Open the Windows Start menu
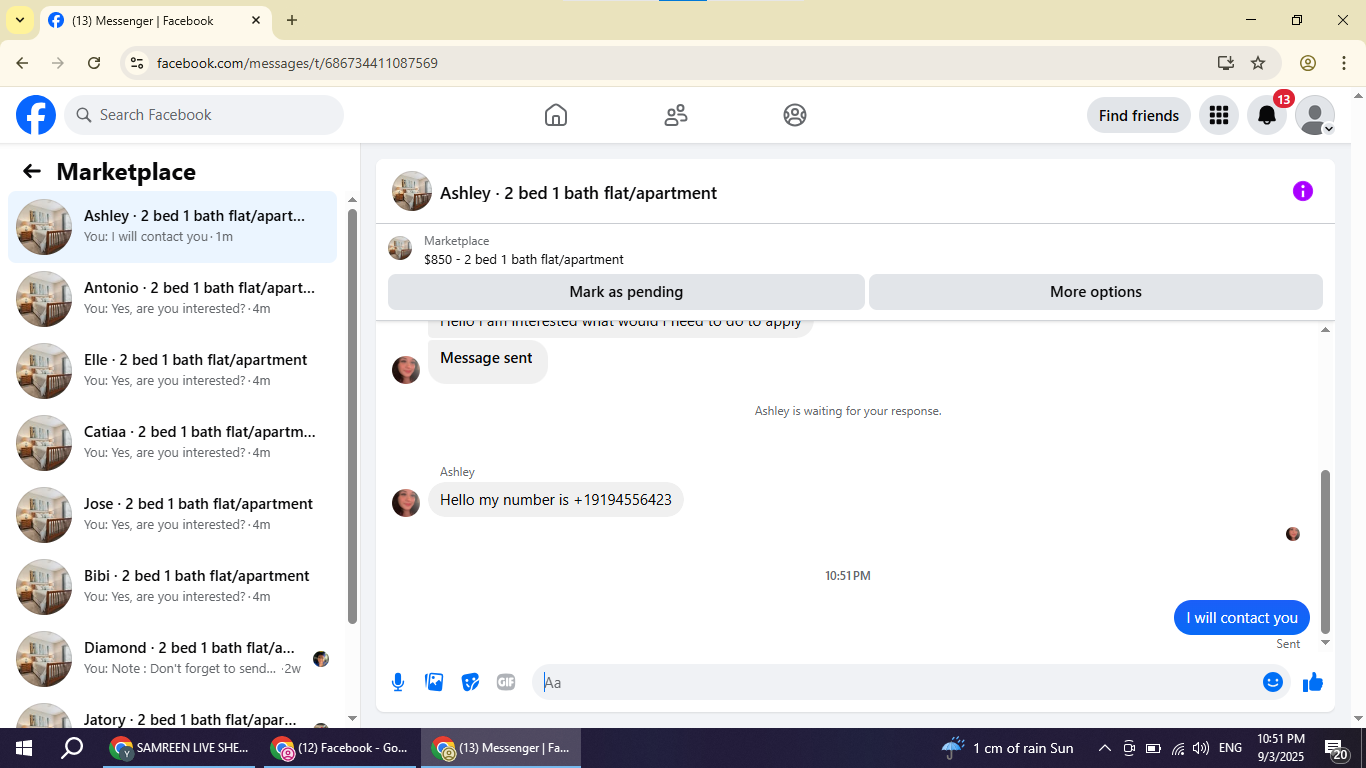The width and height of the screenshot is (1366, 768). pos(24,748)
